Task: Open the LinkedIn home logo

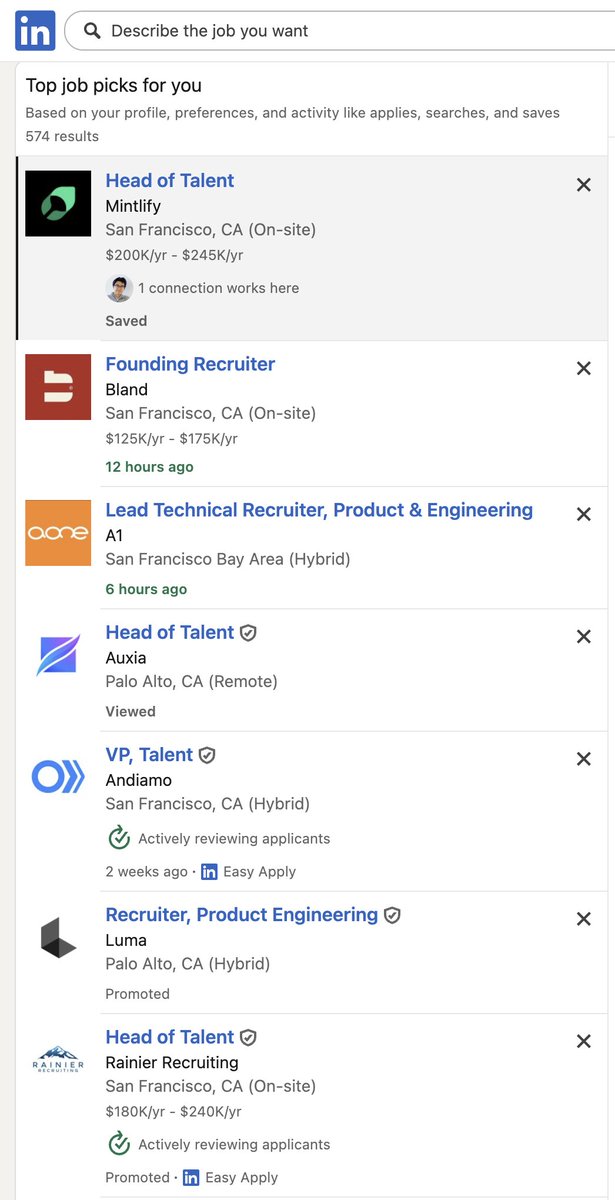Action: coord(35,31)
